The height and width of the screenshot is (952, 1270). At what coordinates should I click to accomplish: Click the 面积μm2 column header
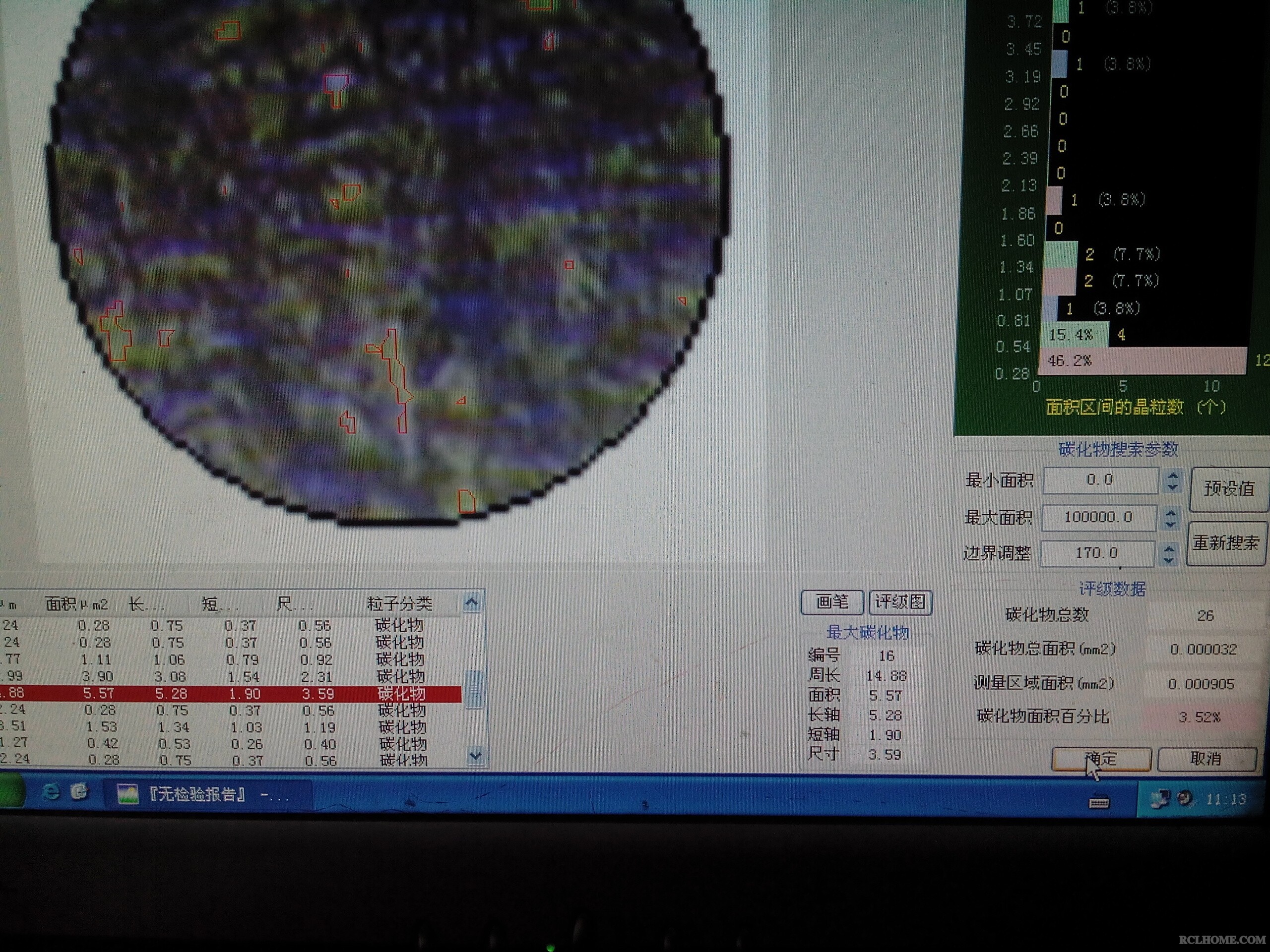pos(76,604)
